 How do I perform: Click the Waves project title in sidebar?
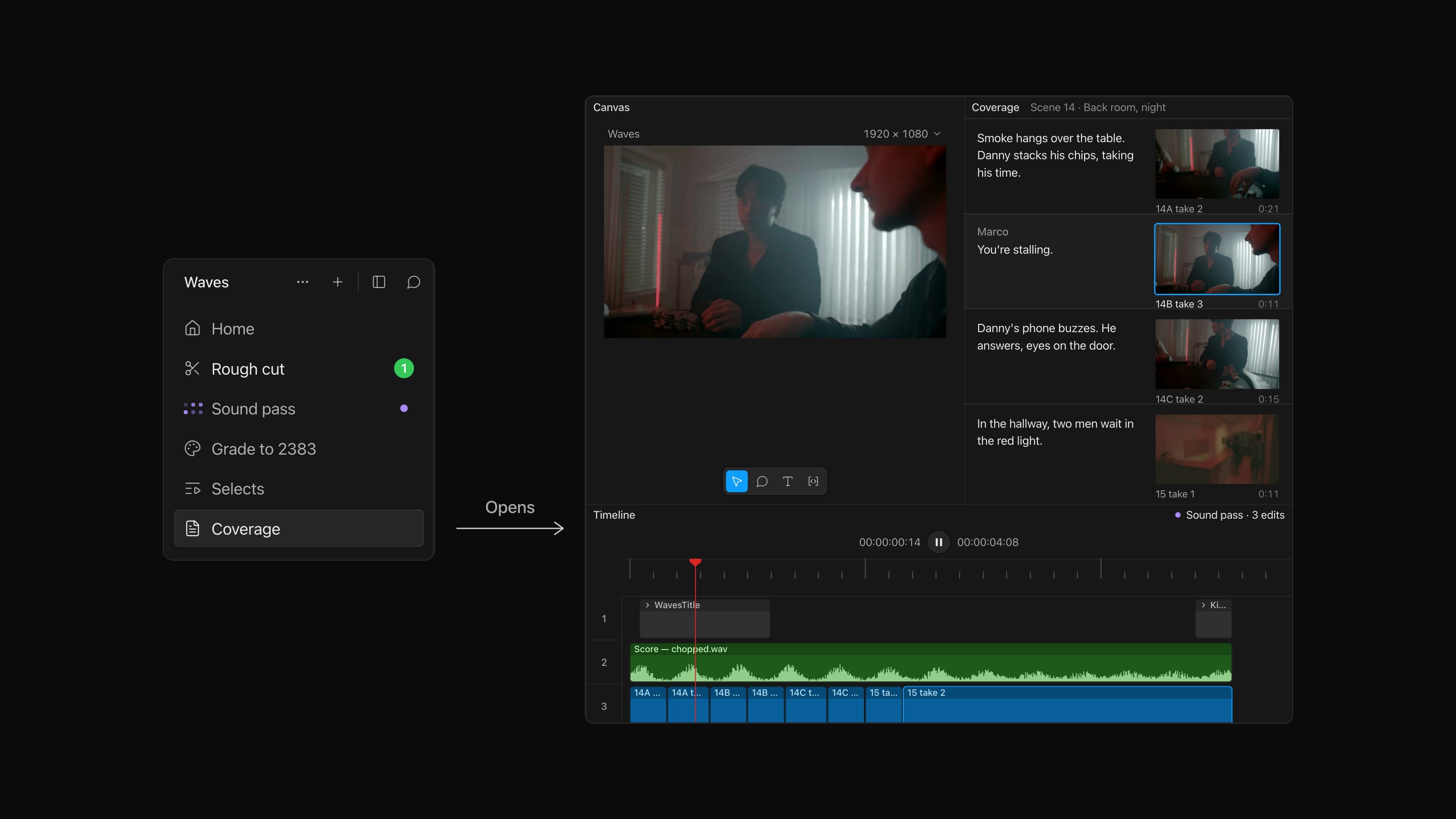pos(206,282)
